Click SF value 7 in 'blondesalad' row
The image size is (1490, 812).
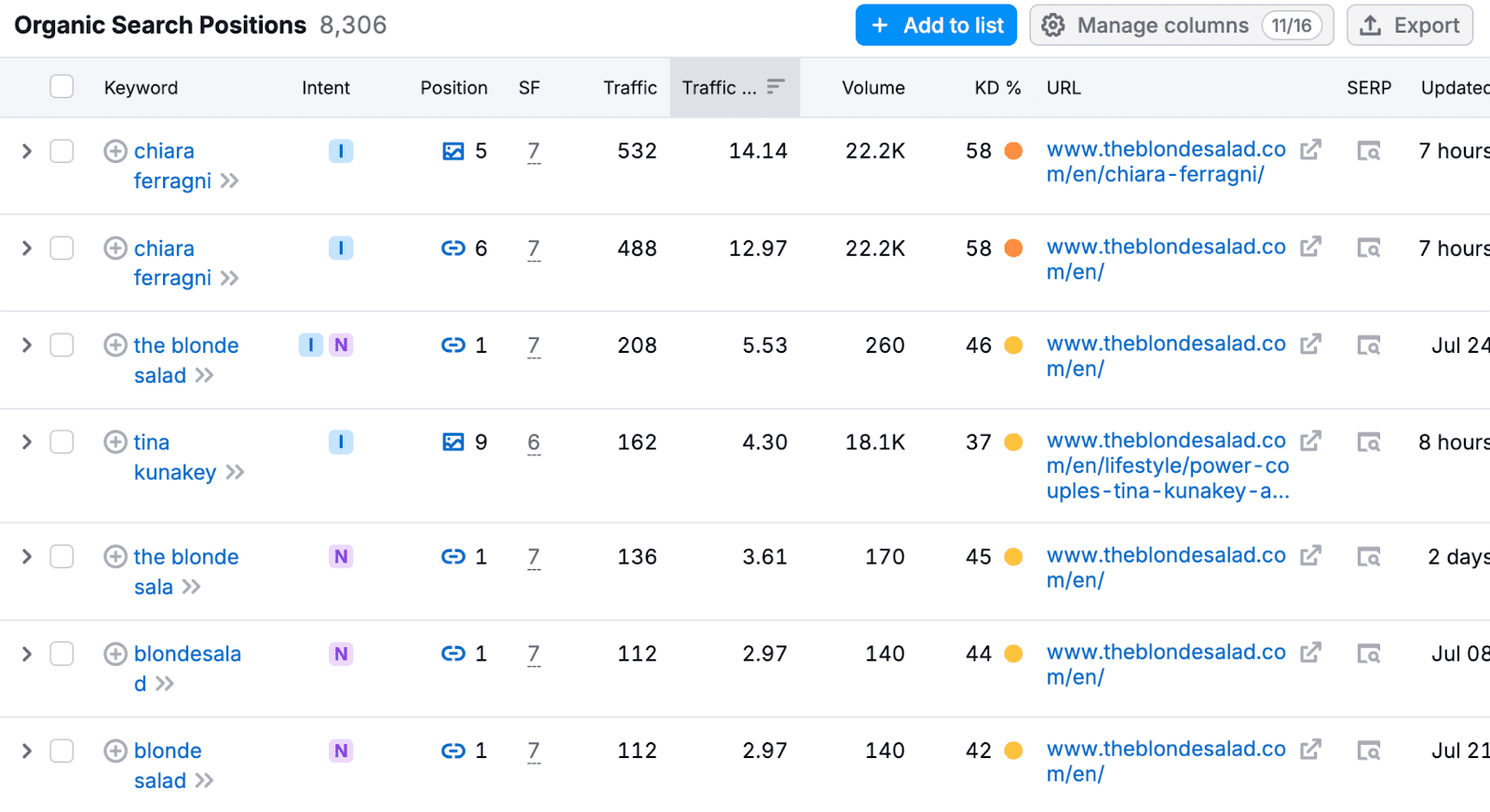point(534,654)
